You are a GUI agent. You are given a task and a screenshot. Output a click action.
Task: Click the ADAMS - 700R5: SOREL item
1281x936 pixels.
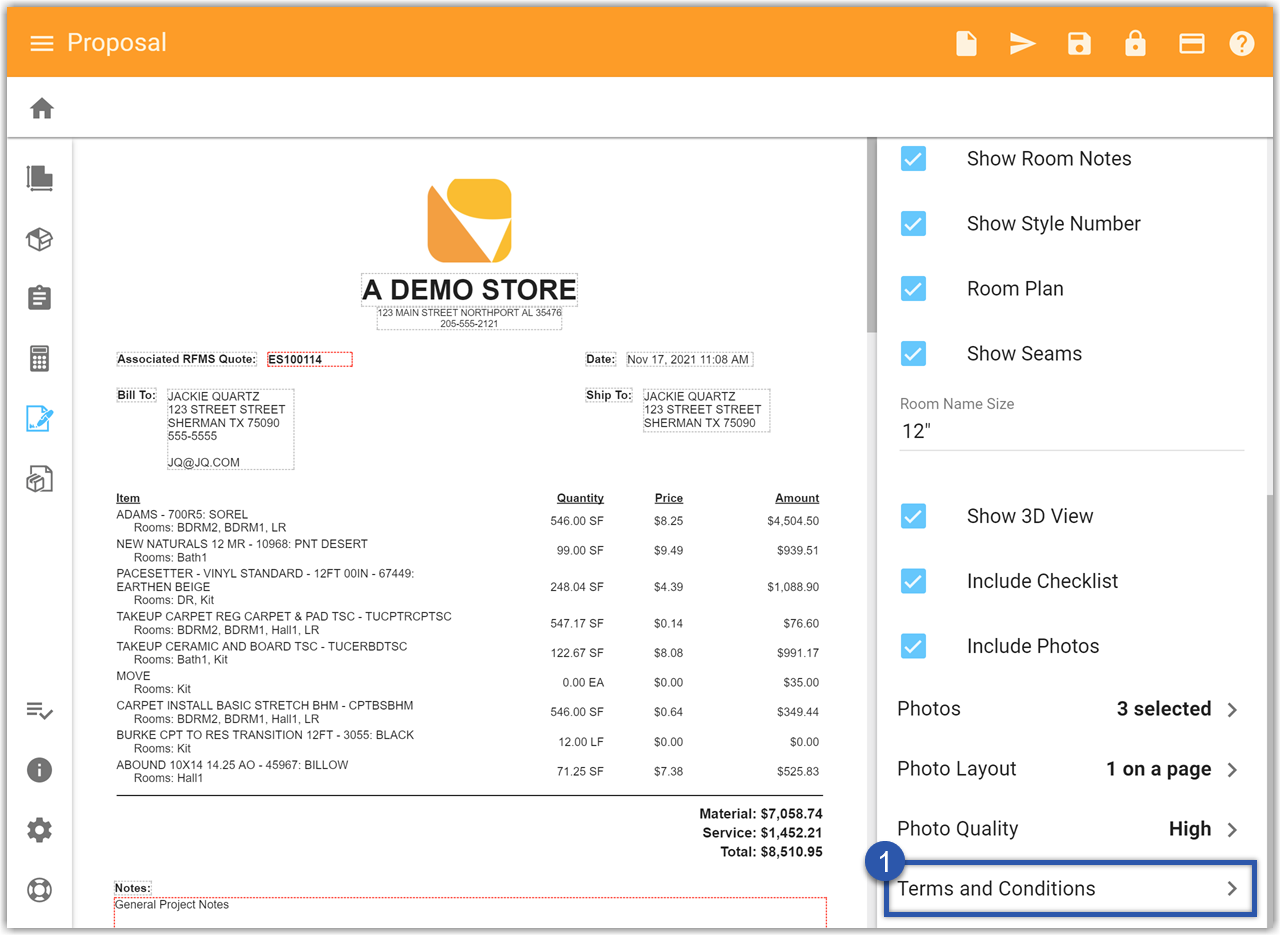click(x=182, y=515)
